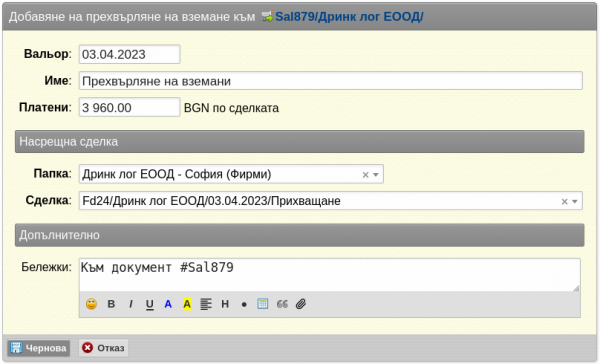
Task: Clear the Папка selection with the x
Action: click(365, 175)
